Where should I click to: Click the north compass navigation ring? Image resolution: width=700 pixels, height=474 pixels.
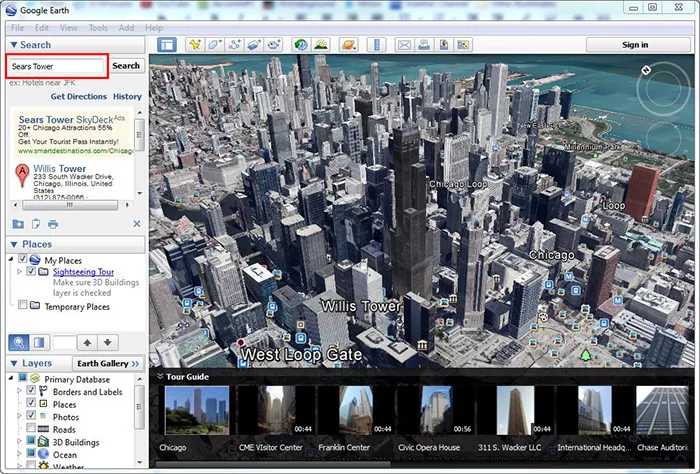pos(664,89)
